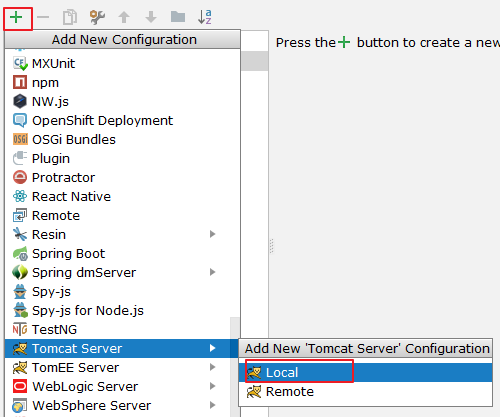500x417 pixels.
Task: Click the Copy Configuration toolbar icon
Action: coord(70,17)
